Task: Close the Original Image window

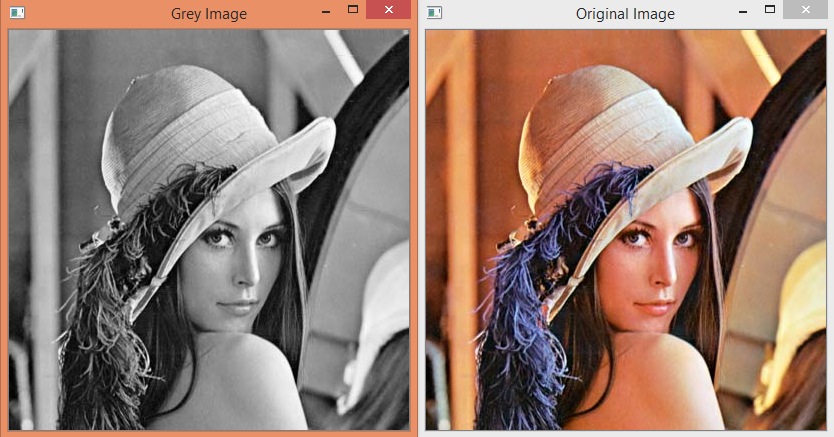Action: [806, 10]
